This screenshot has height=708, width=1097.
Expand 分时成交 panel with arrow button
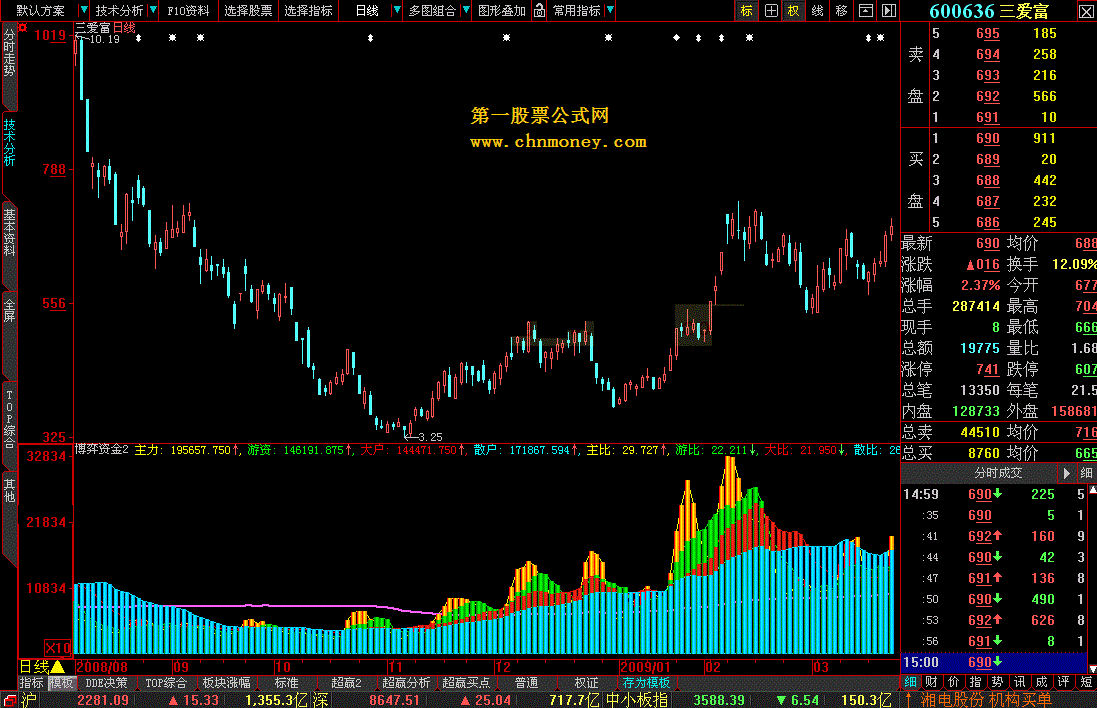click(1066, 473)
